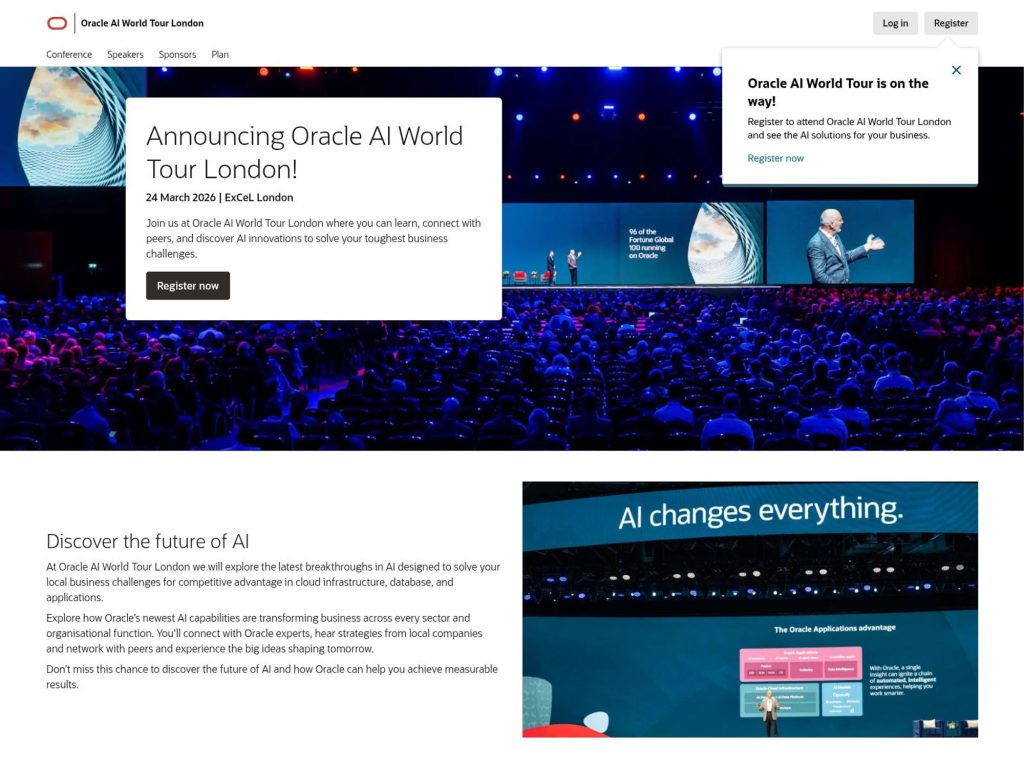This screenshot has height=768, width=1024.
Task: Open the Conference menu item
Action: (x=68, y=55)
